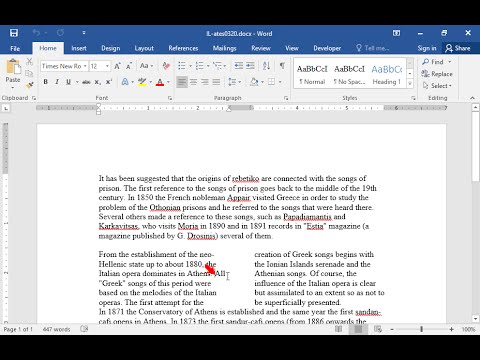The image size is (480, 360).
Task: Click Sign in link
Action: coord(427,48)
